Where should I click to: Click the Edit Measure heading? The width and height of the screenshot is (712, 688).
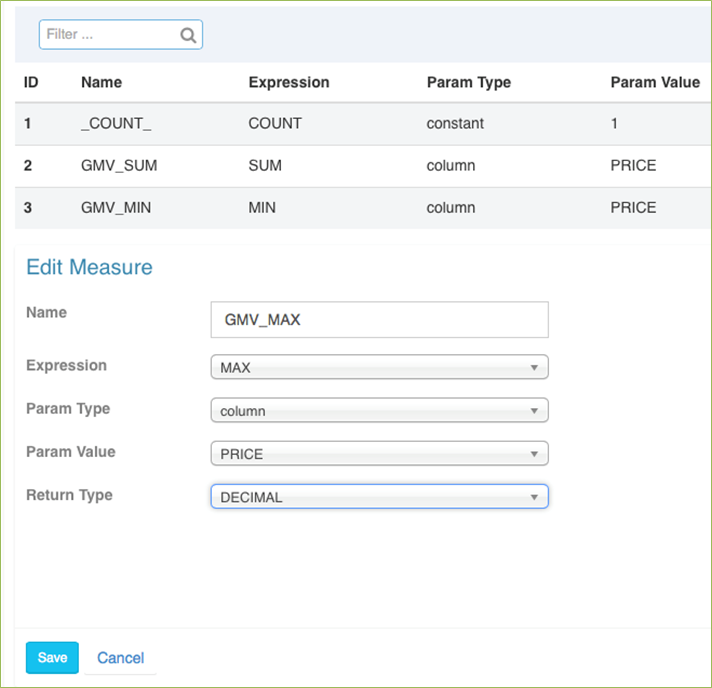tap(89, 267)
